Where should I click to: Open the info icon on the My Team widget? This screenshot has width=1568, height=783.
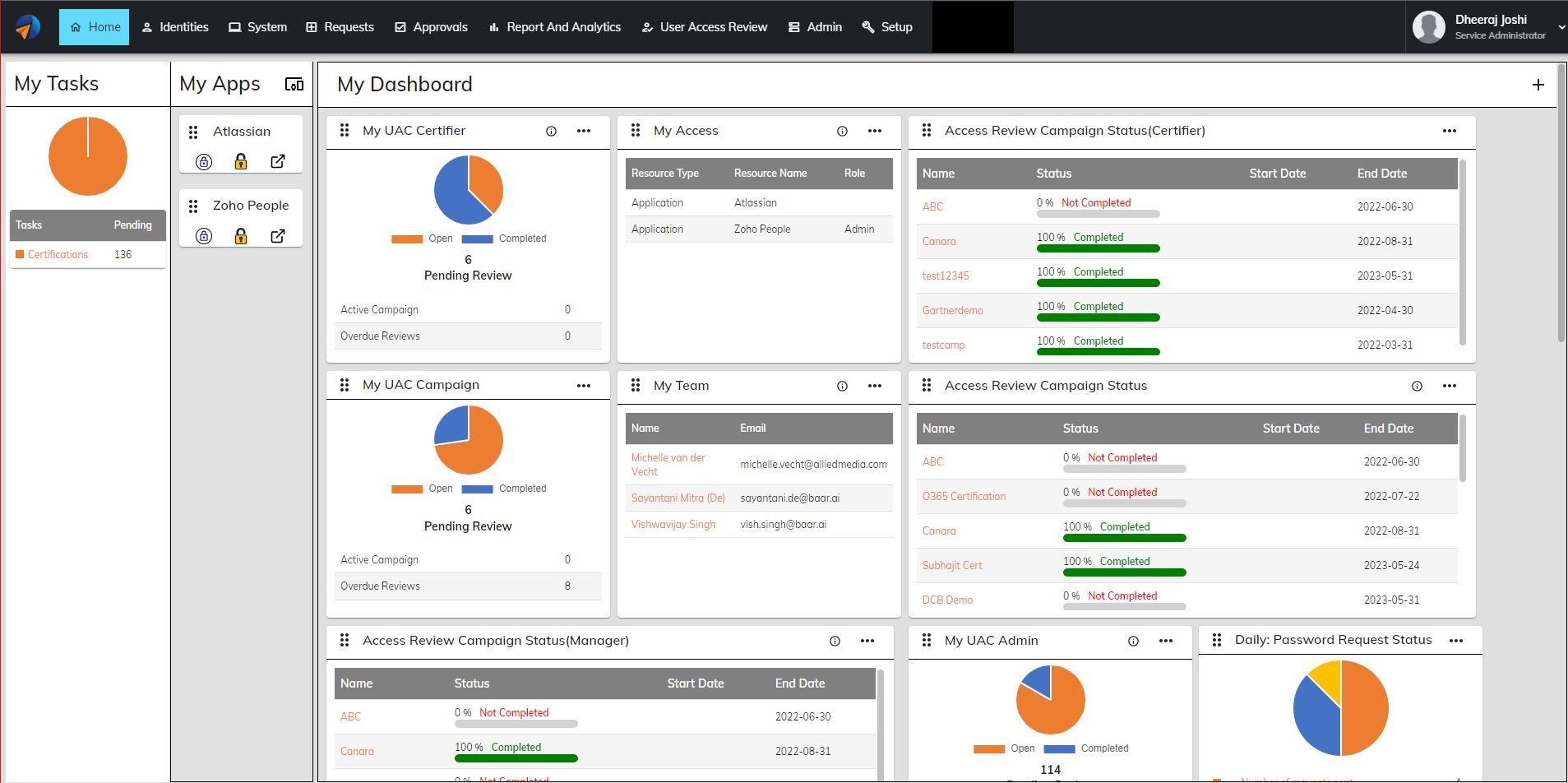tap(841, 386)
